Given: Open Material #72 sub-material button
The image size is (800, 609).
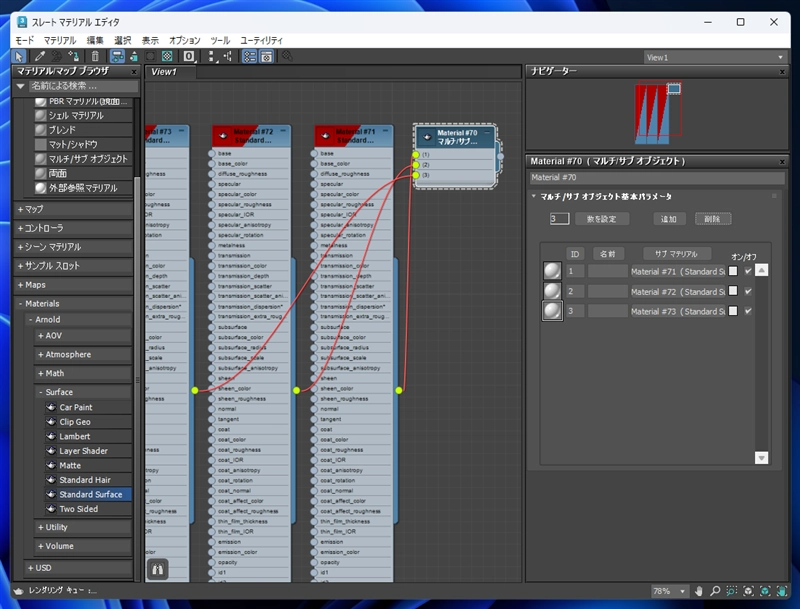Looking at the screenshot, I should pyautogui.click(x=678, y=292).
